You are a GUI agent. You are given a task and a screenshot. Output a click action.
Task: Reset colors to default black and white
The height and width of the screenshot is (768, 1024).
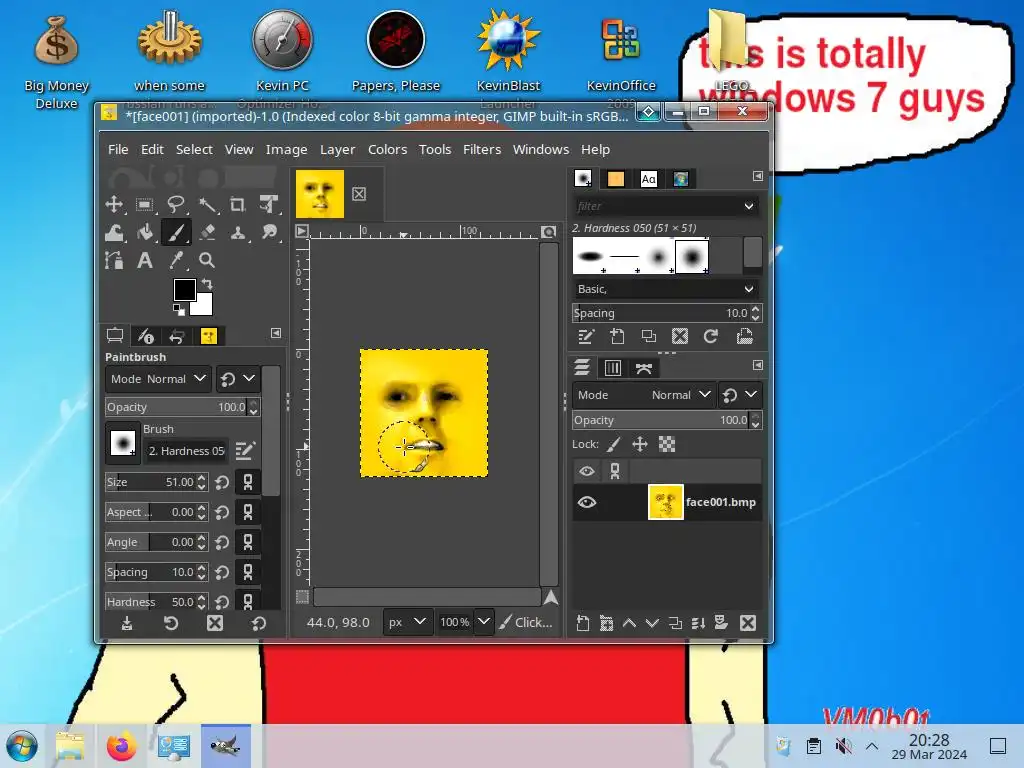[178, 310]
